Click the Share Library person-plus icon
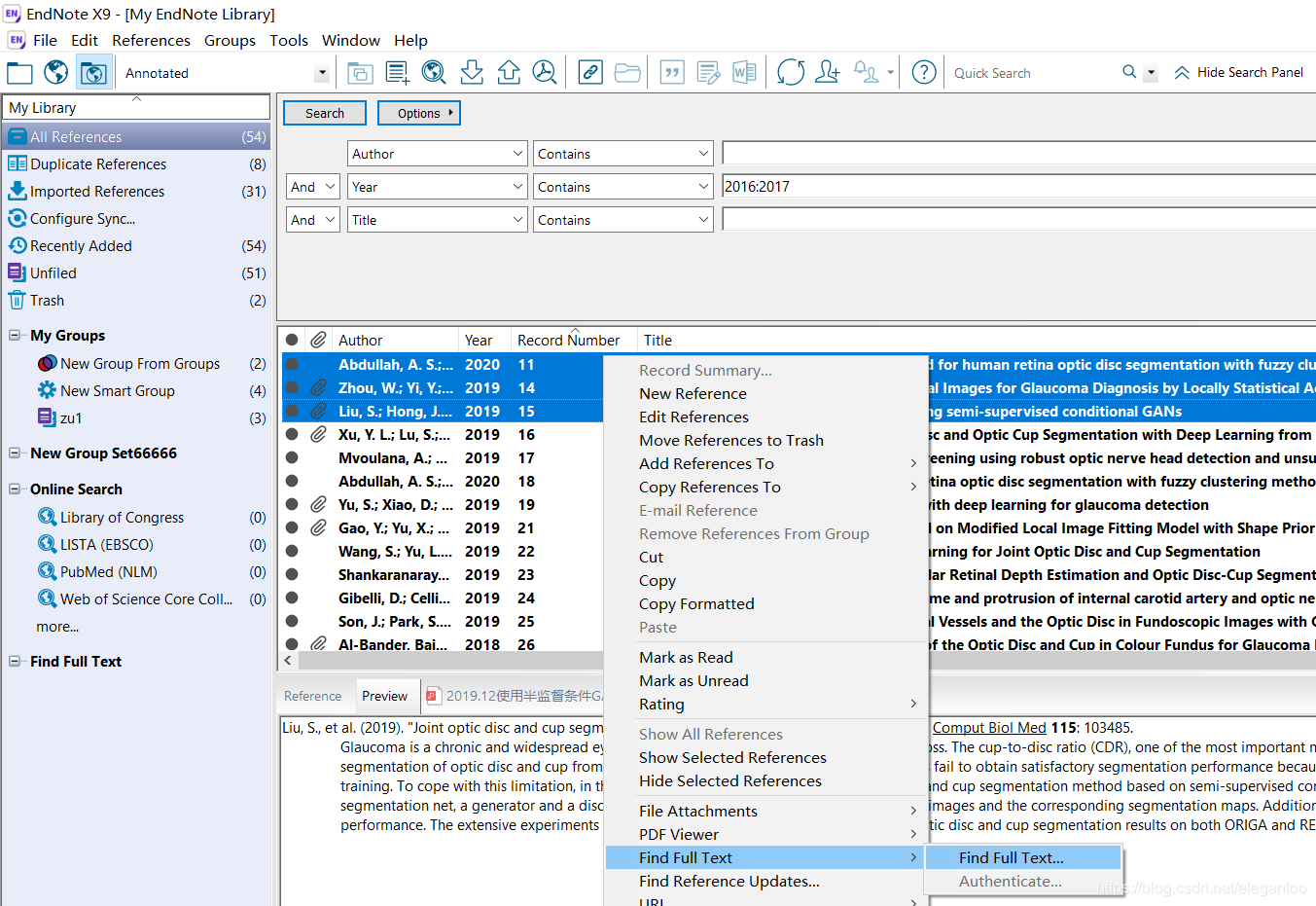The image size is (1316, 906). point(828,72)
